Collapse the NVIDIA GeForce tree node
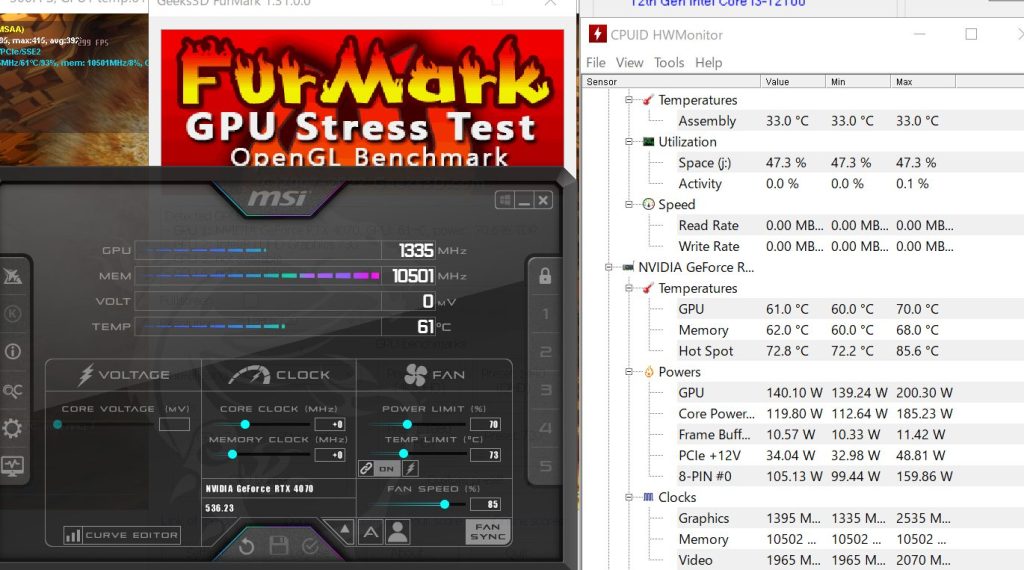The height and width of the screenshot is (570, 1024). coord(608,267)
